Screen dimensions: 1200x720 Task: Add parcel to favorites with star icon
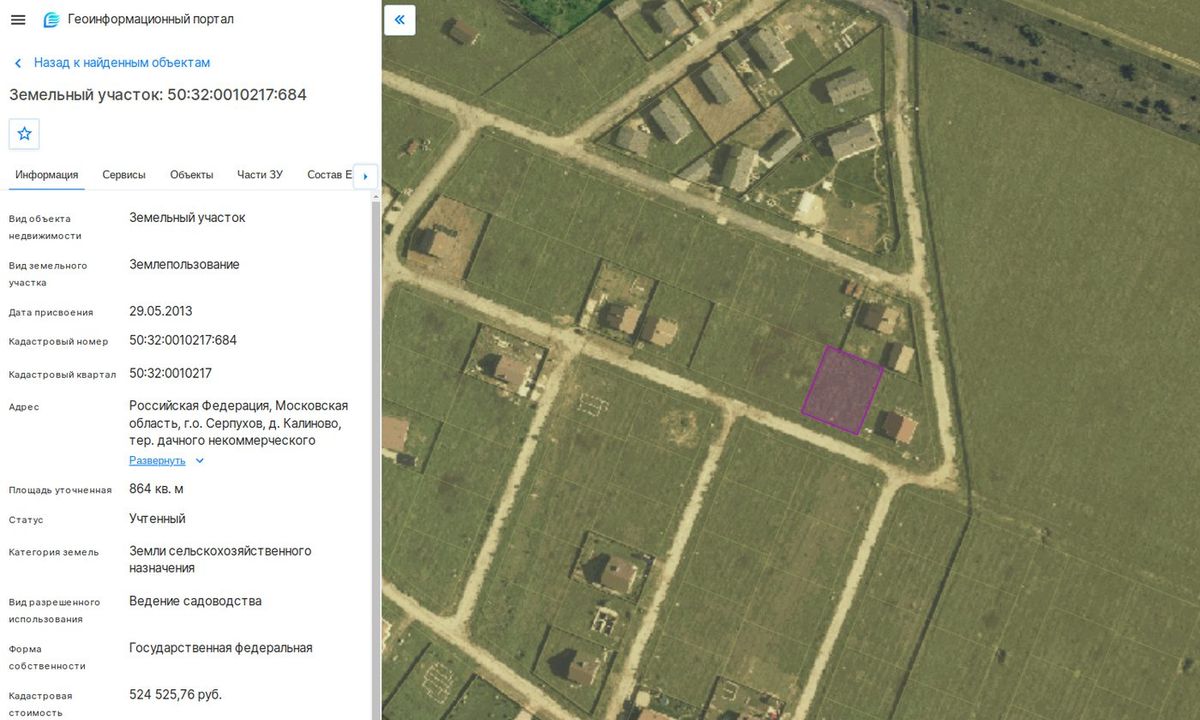click(x=24, y=133)
